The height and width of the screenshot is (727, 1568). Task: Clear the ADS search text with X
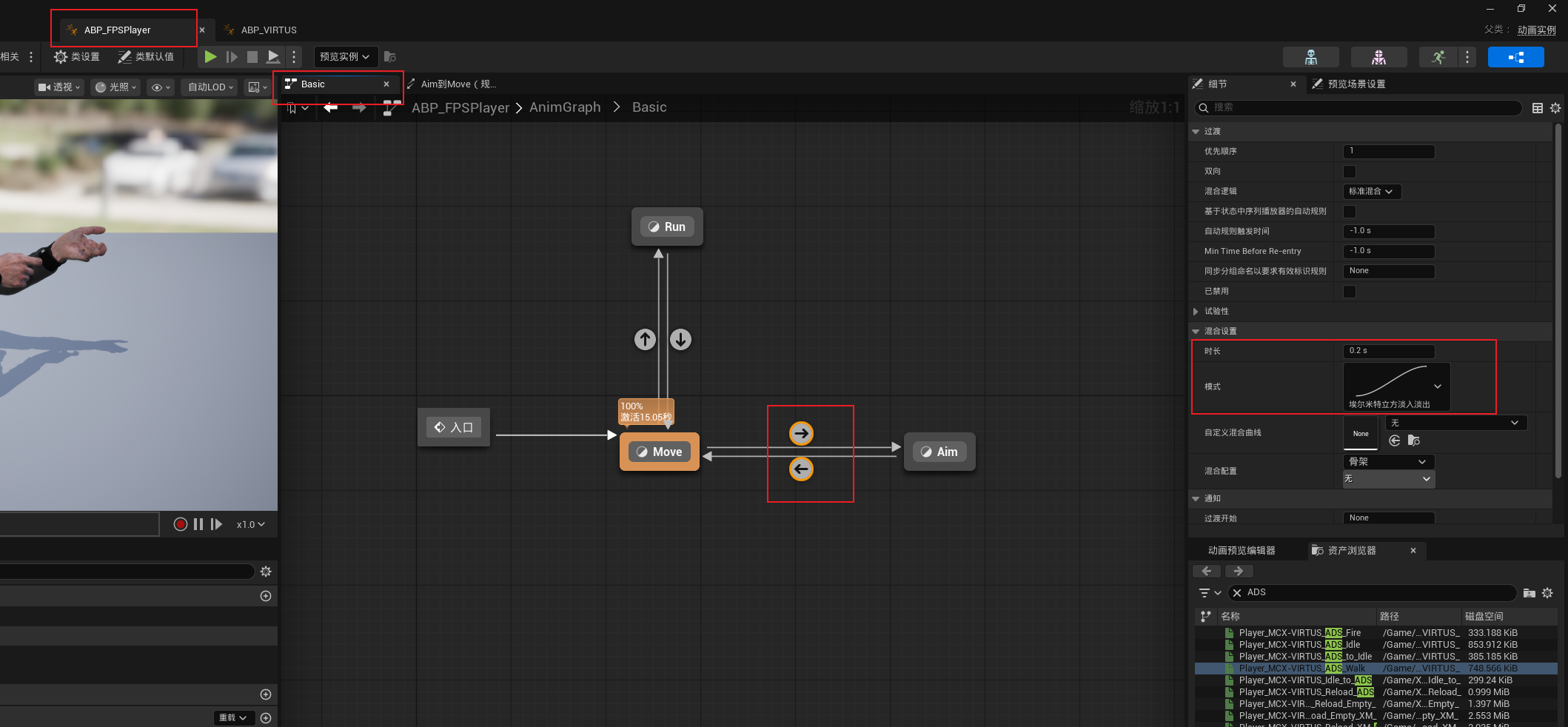pos(1237,592)
